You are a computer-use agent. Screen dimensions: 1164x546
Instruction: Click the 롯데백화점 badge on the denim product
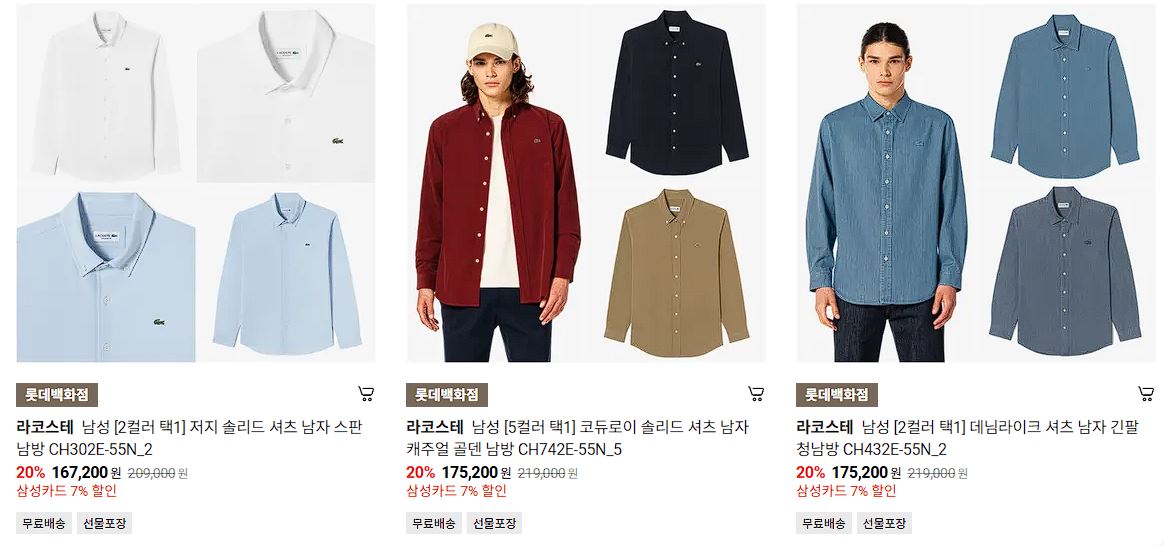coord(837,395)
